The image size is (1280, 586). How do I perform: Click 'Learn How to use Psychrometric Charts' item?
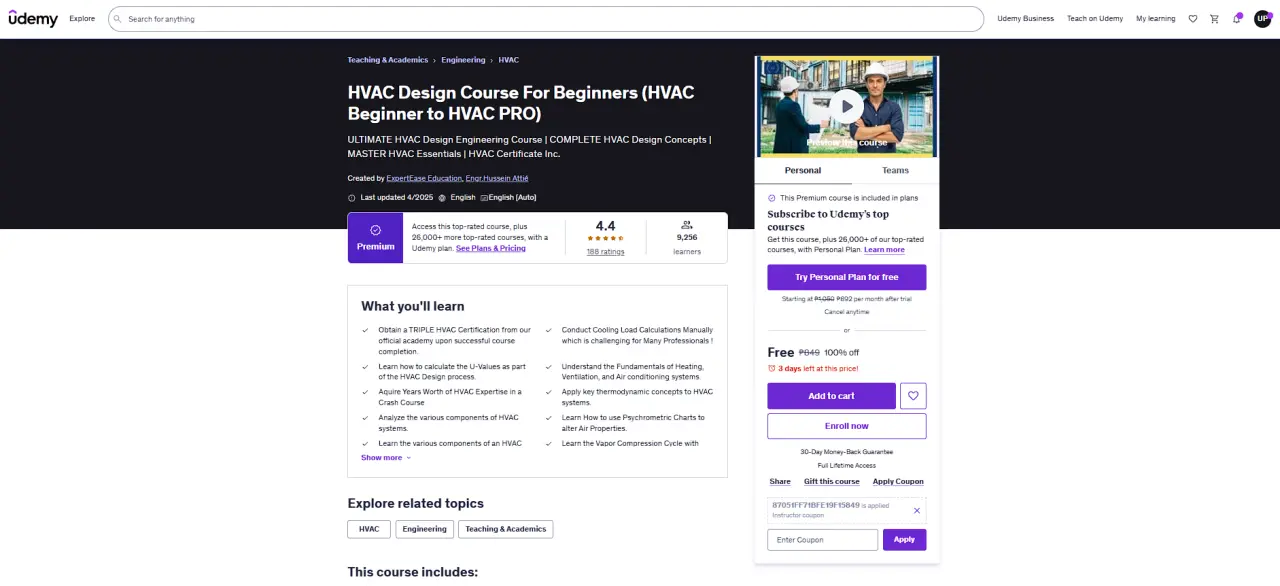(x=633, y=423)
